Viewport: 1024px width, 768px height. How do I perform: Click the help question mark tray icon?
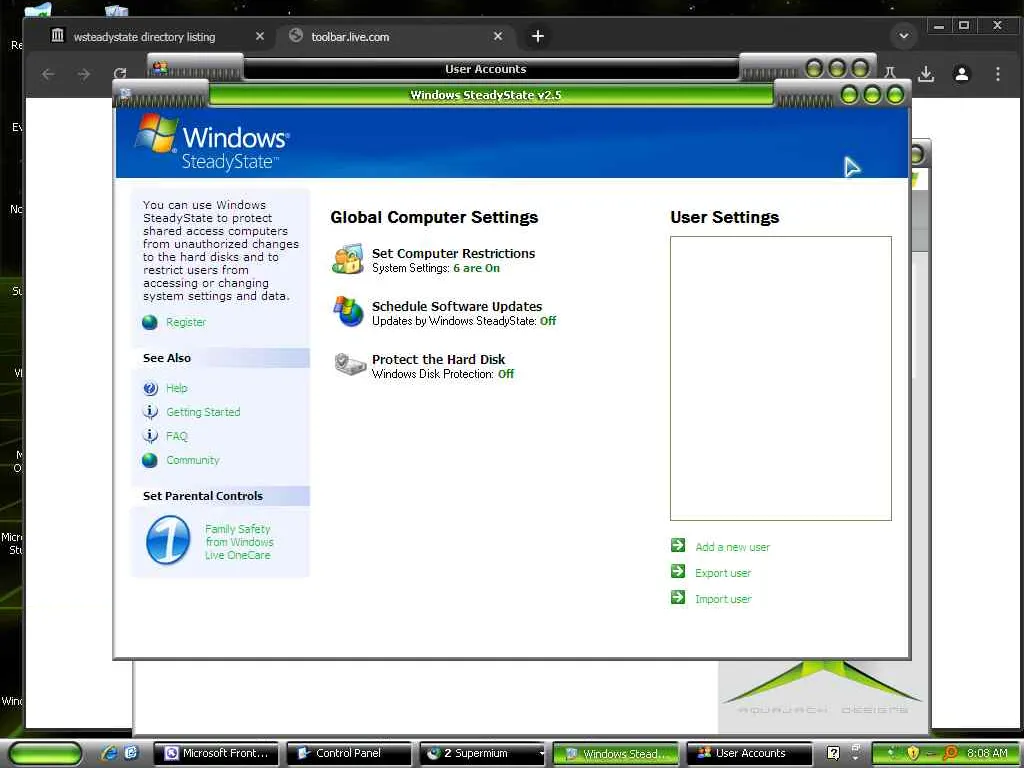click(x=833, y=754)
